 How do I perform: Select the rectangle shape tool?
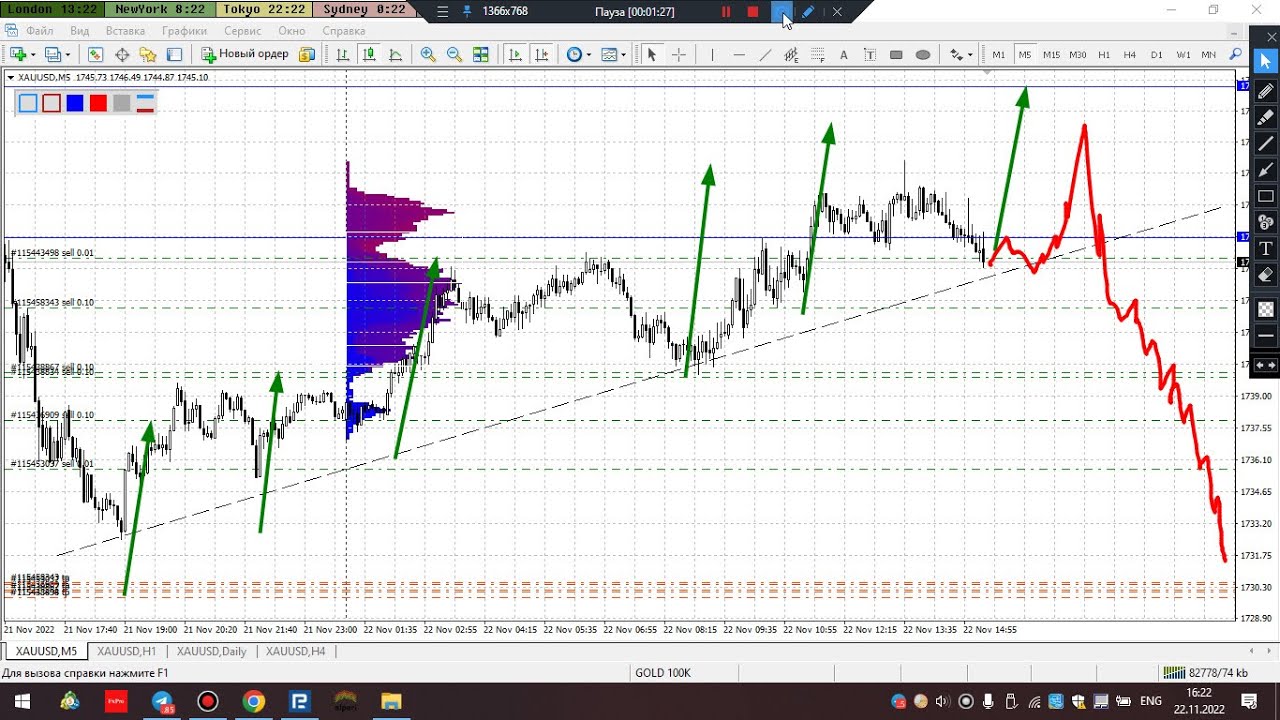tap(896, 54)
